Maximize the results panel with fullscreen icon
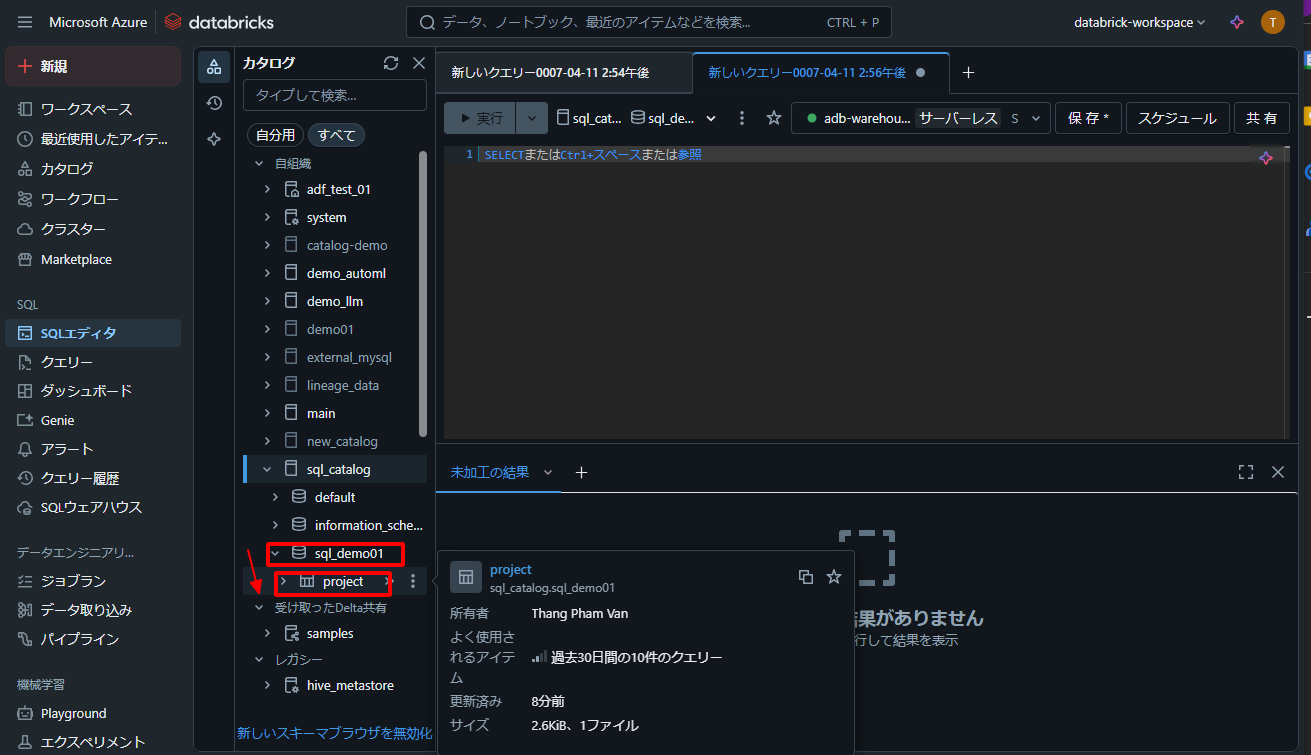Viewport: 1311px width, 755px height. [x=1246, y=472]
